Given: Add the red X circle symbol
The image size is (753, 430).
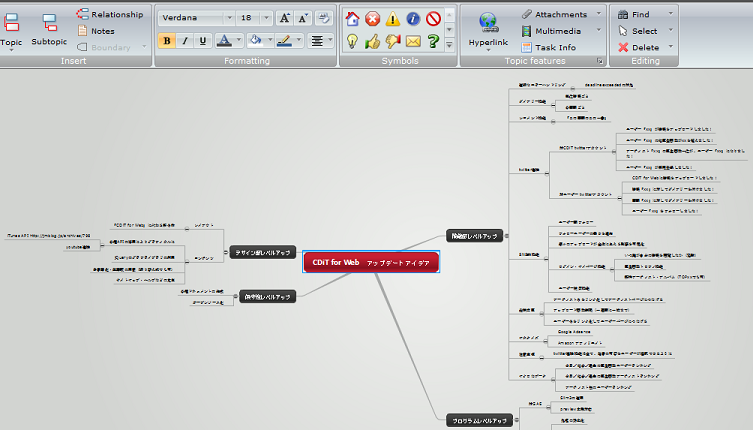Looking at the screenshot, I should pyautogui.click(x=373, y=19).
